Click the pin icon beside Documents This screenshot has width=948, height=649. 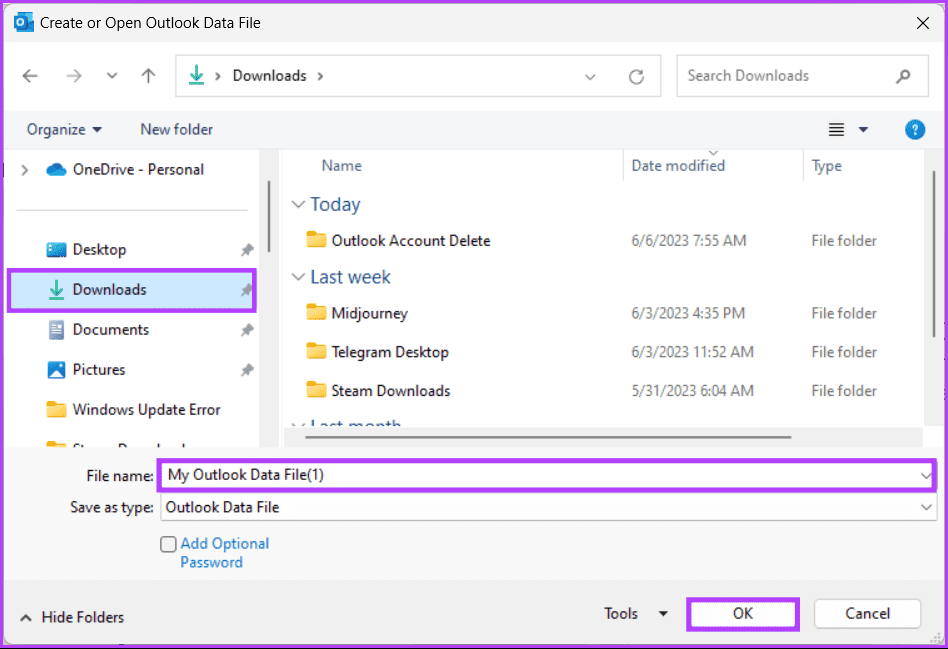pos(247,330)
